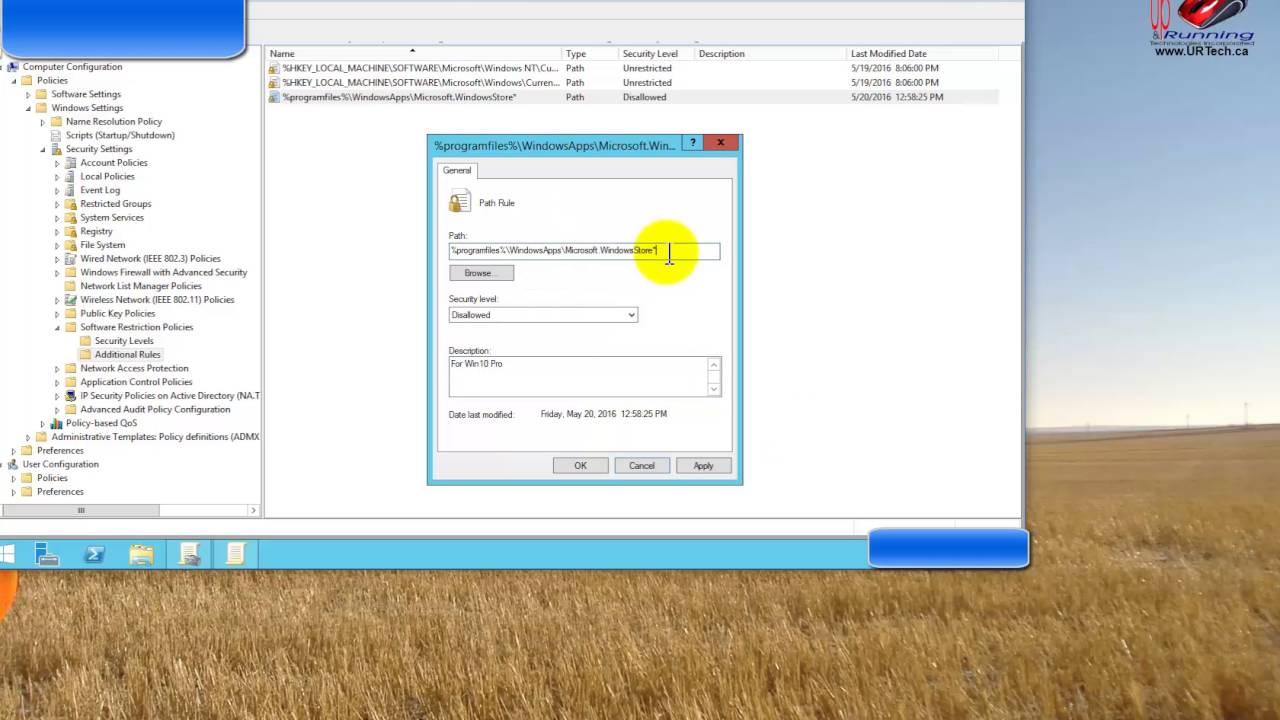The width and height of the screenshot is (1280, 720).
Task: Click the Start button on the taskbar
Action: 8,553
